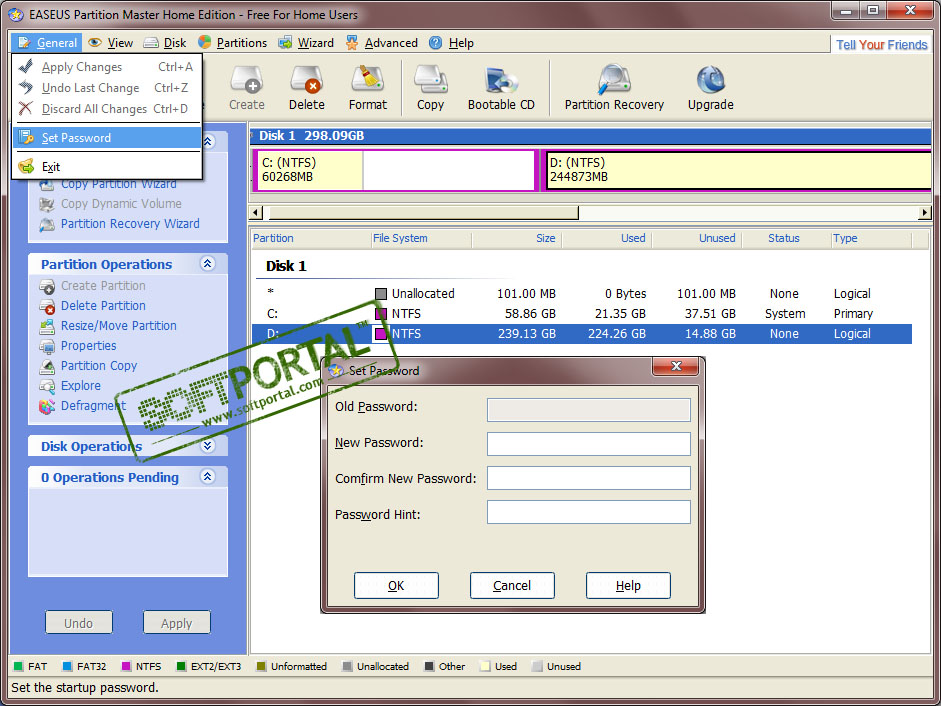Sort by the Status column header
The height and width of the screenshot is (706, 941).
(x=786, y=238)
